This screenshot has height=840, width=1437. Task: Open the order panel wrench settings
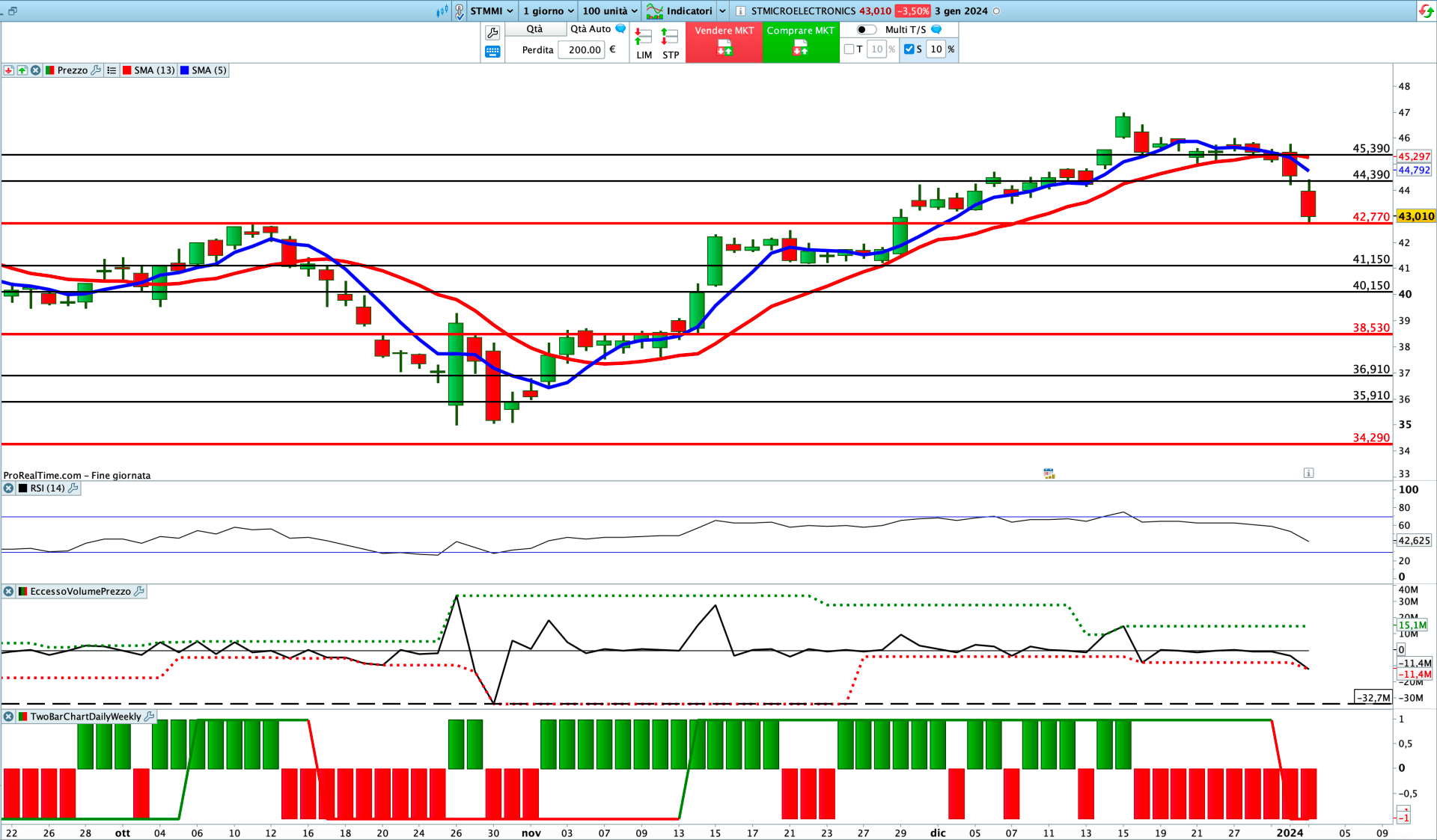[x=492, y=32]
